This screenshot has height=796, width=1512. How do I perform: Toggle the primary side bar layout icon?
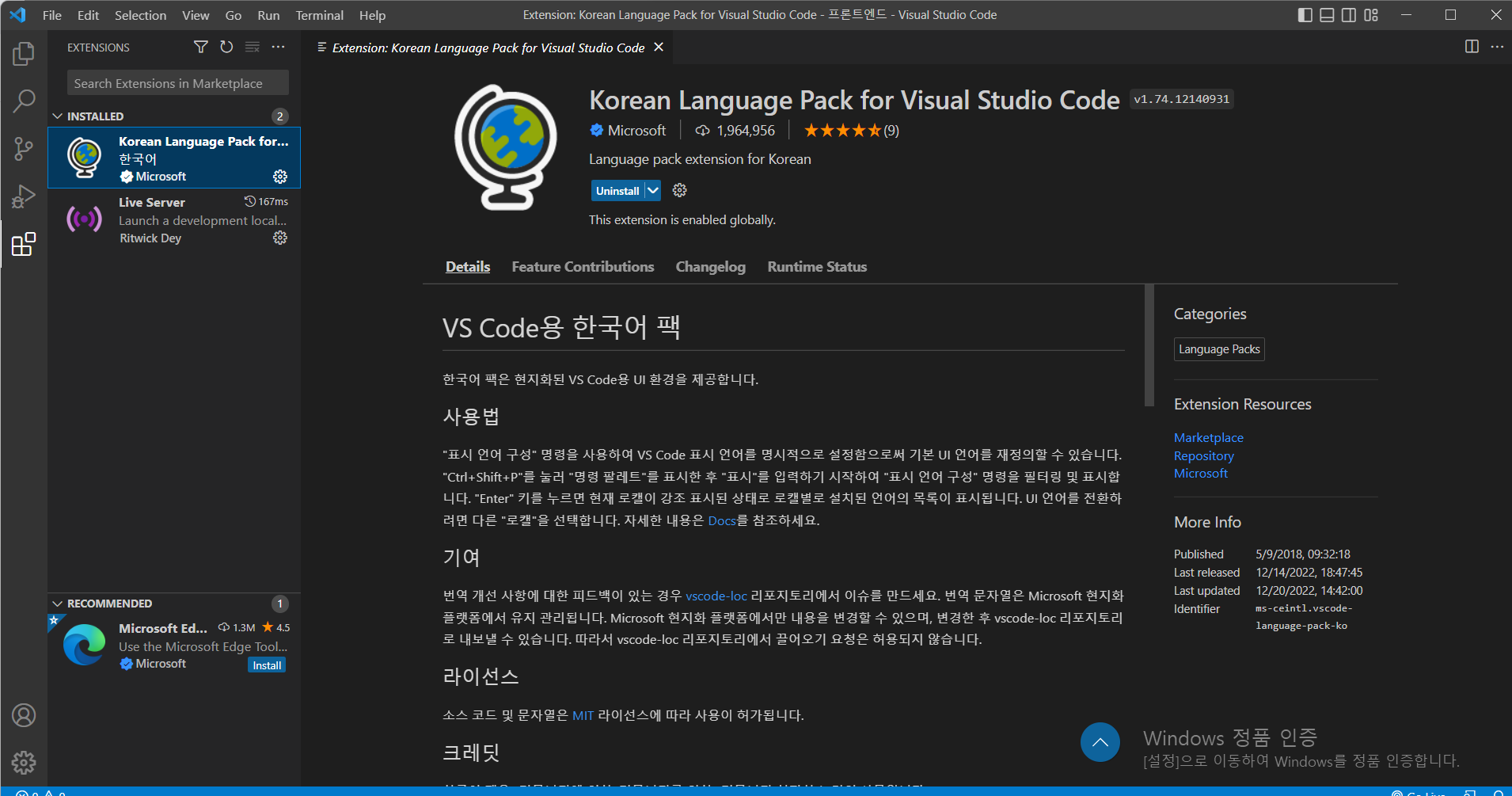(x=1305, y=15)
